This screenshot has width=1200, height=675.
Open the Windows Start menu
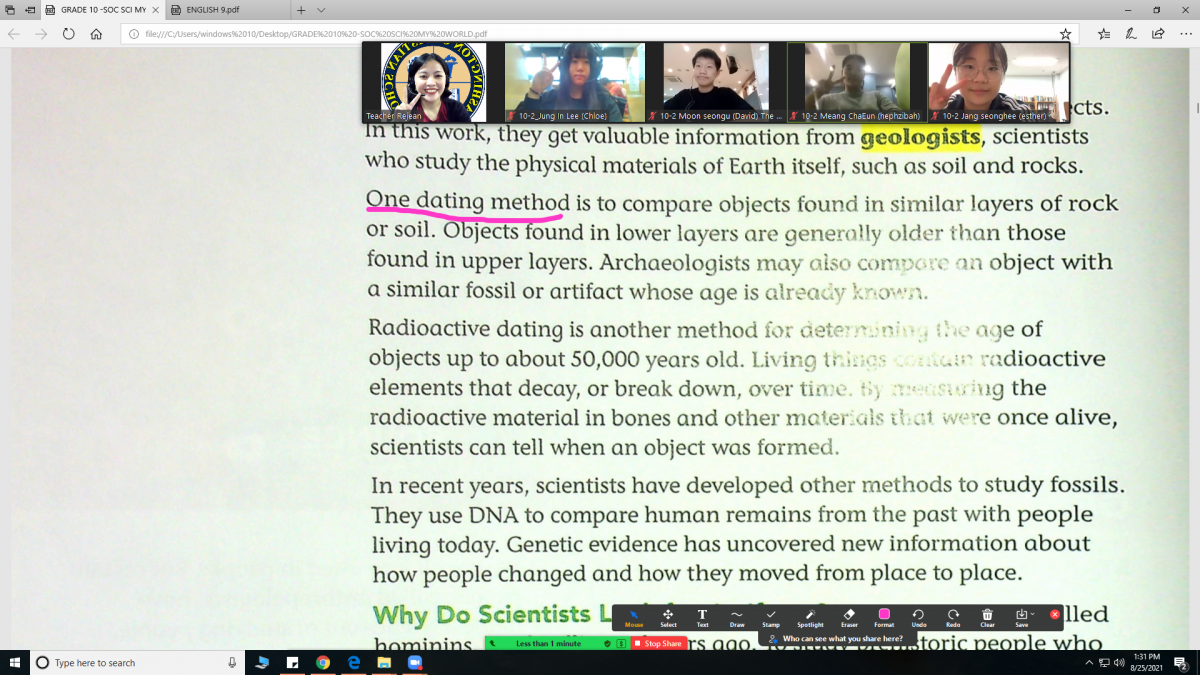[x=15, y=662]
